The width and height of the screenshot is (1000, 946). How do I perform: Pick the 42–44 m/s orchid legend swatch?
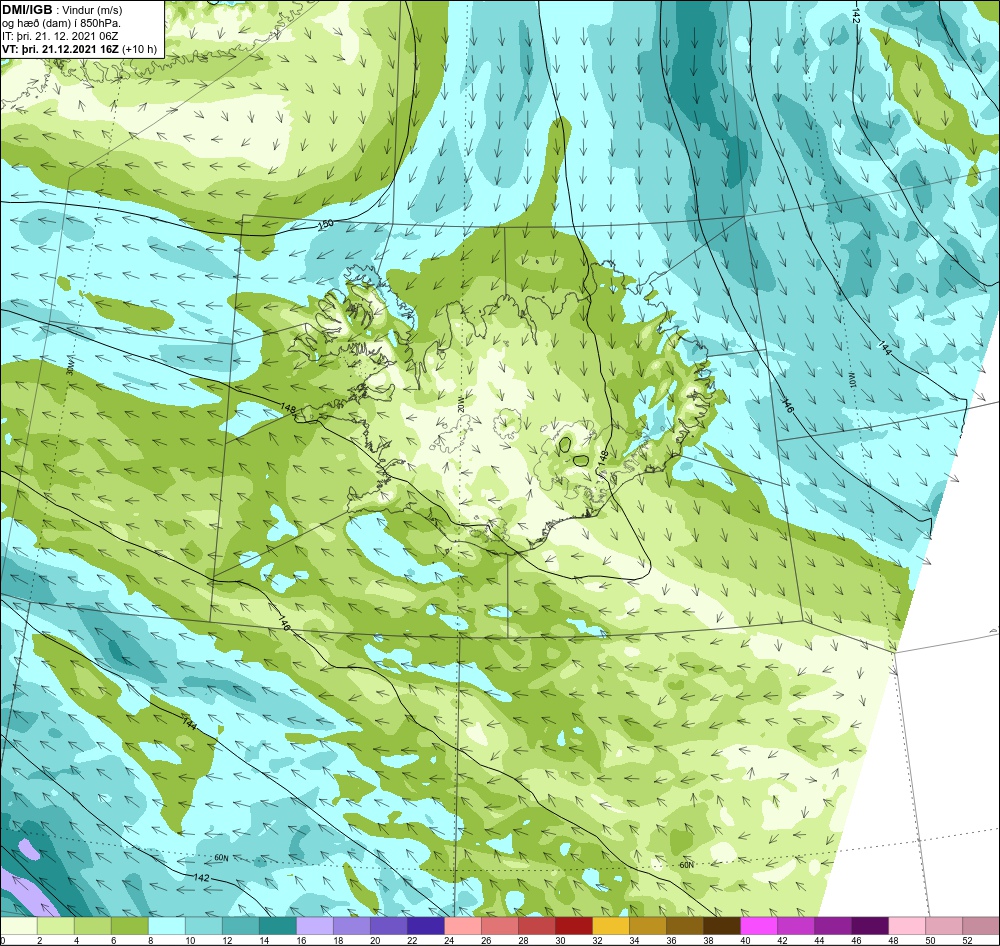796,926
